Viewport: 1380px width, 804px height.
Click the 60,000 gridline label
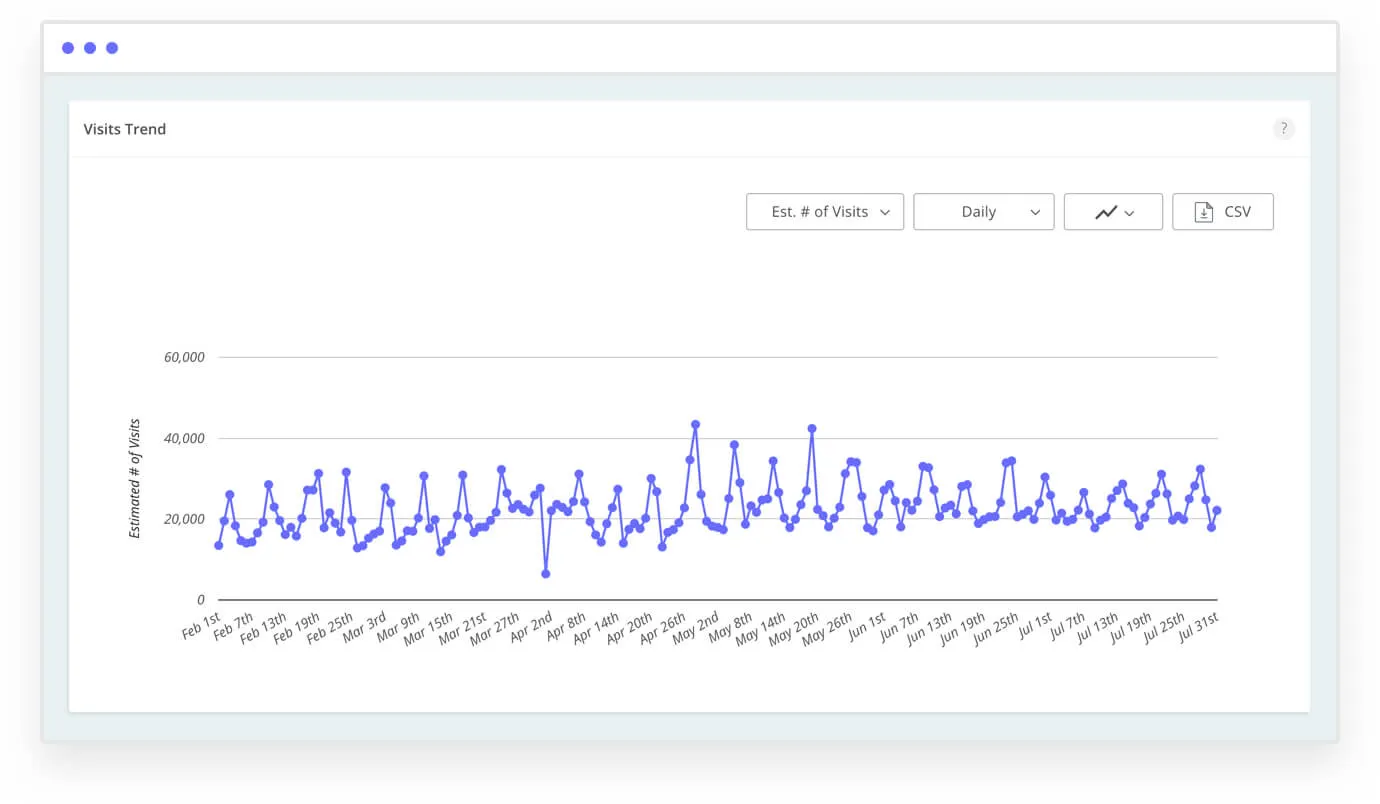click(184, 357)
